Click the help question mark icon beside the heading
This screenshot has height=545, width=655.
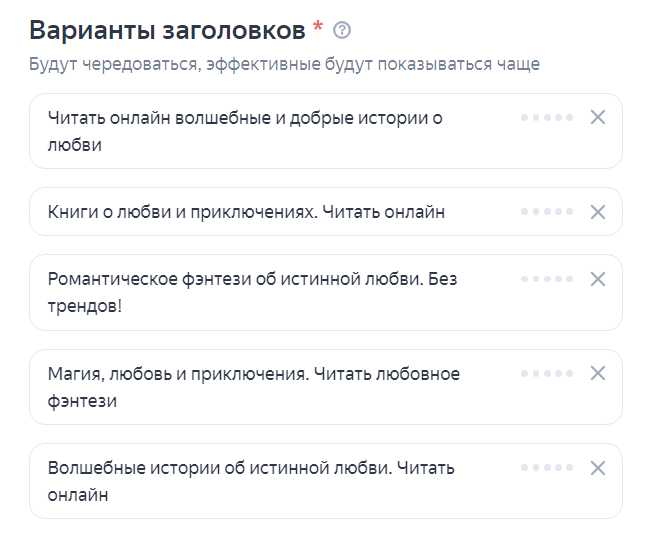click(x=342, y=31)
